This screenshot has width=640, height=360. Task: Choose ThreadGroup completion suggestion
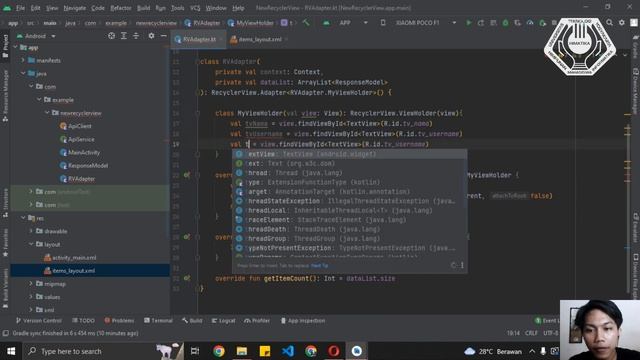tap(350, 239)
